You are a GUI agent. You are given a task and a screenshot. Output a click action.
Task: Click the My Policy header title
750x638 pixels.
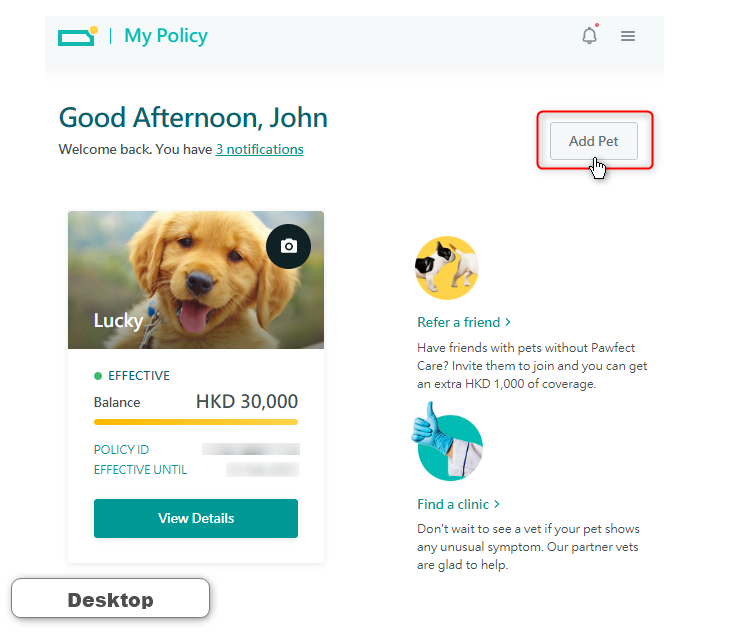(166, 36)
